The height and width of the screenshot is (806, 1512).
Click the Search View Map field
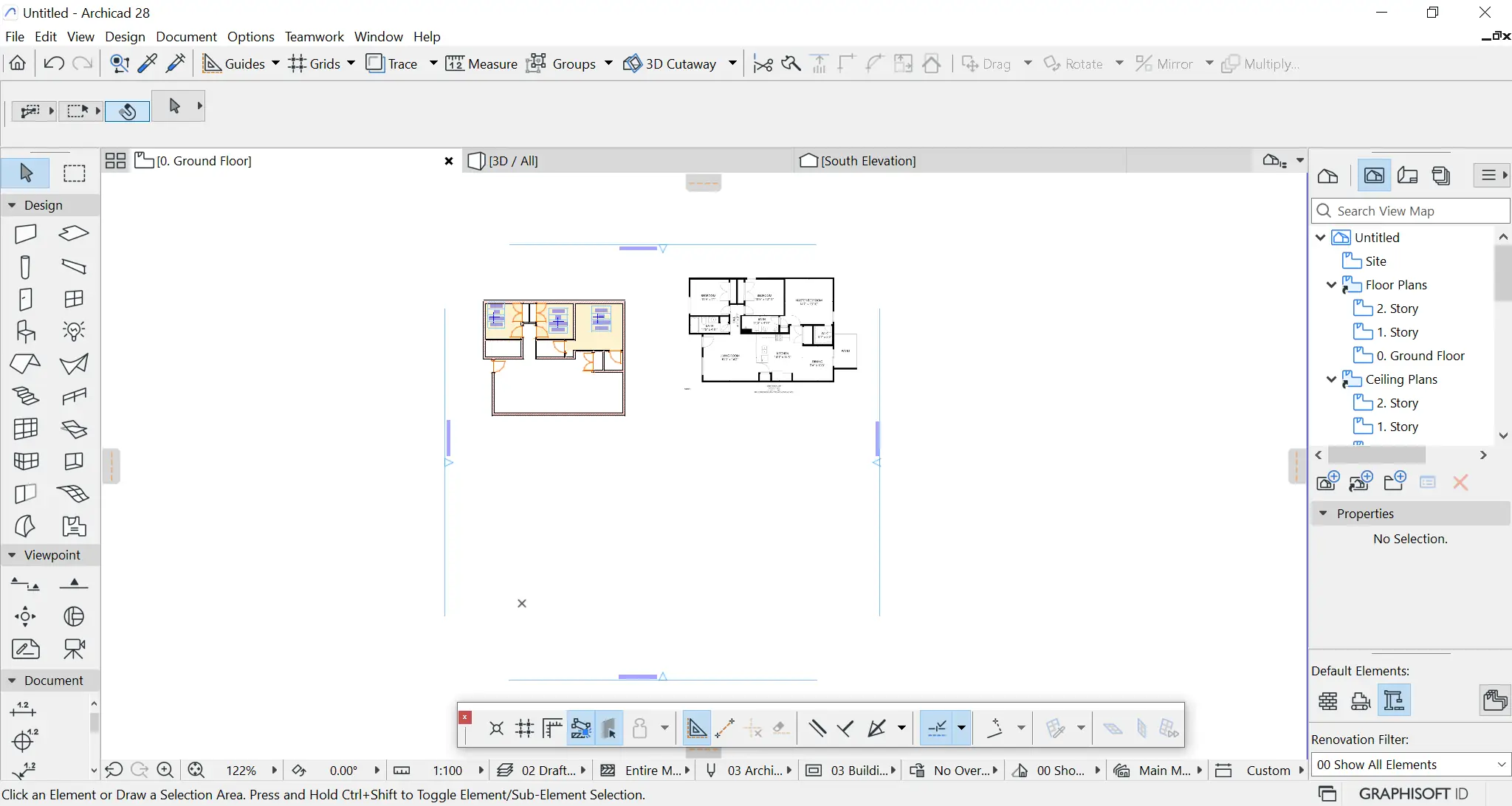[x=1417, y=211]
